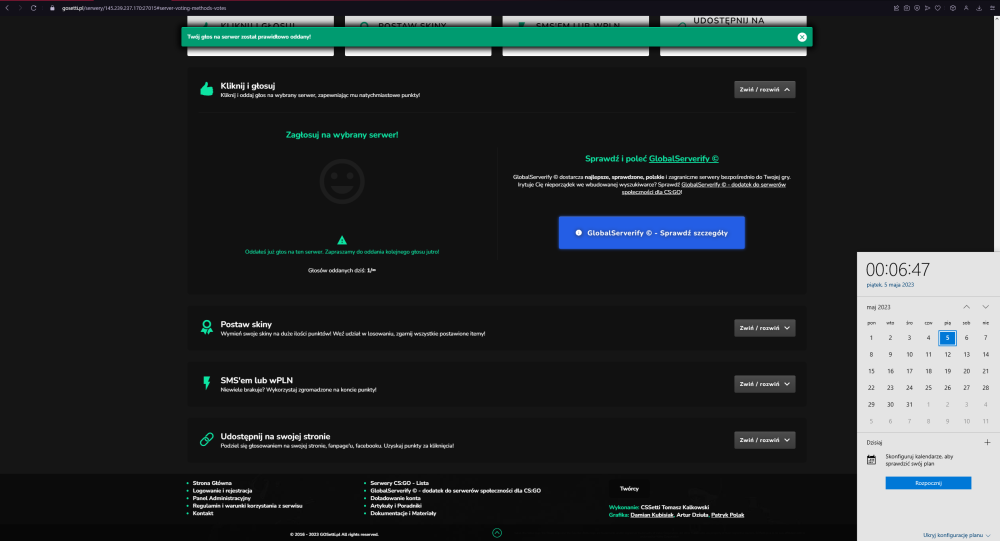This screenshot has width=1000, height=541.
Task: Click the thumbs-up icon beside Kliknij i głosuj
Action: click(x=207, y=89)
